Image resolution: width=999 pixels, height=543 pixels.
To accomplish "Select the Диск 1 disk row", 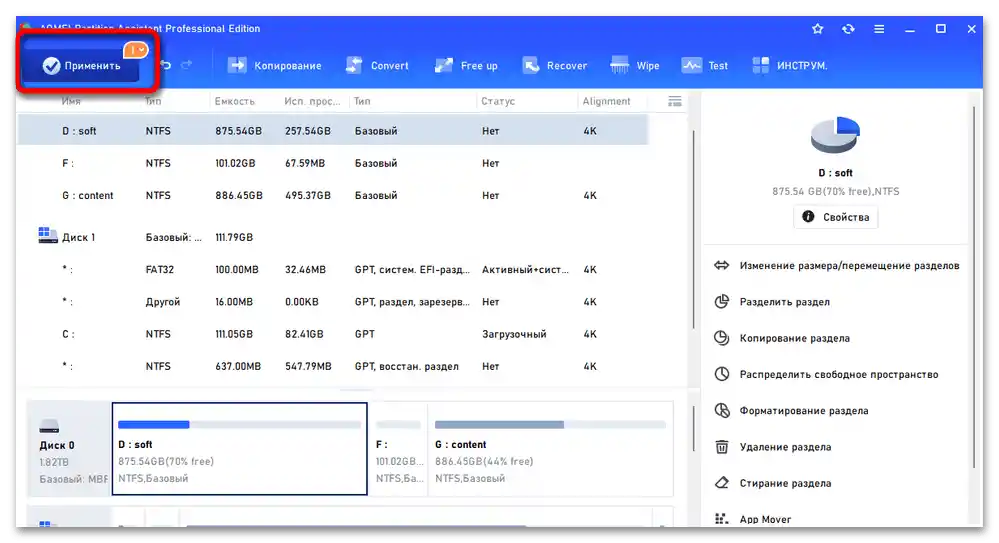I will pos(333,237).
